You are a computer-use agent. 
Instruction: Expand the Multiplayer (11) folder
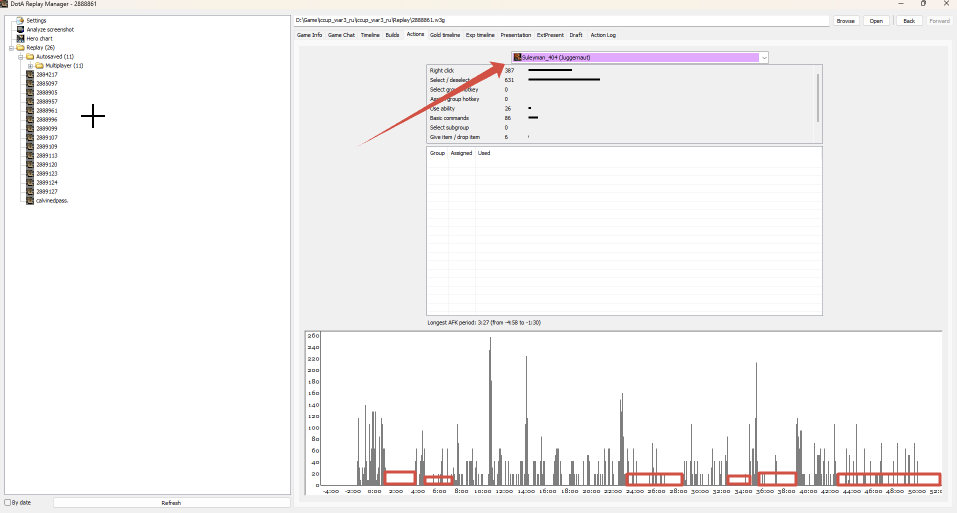[x=31, y=65]
